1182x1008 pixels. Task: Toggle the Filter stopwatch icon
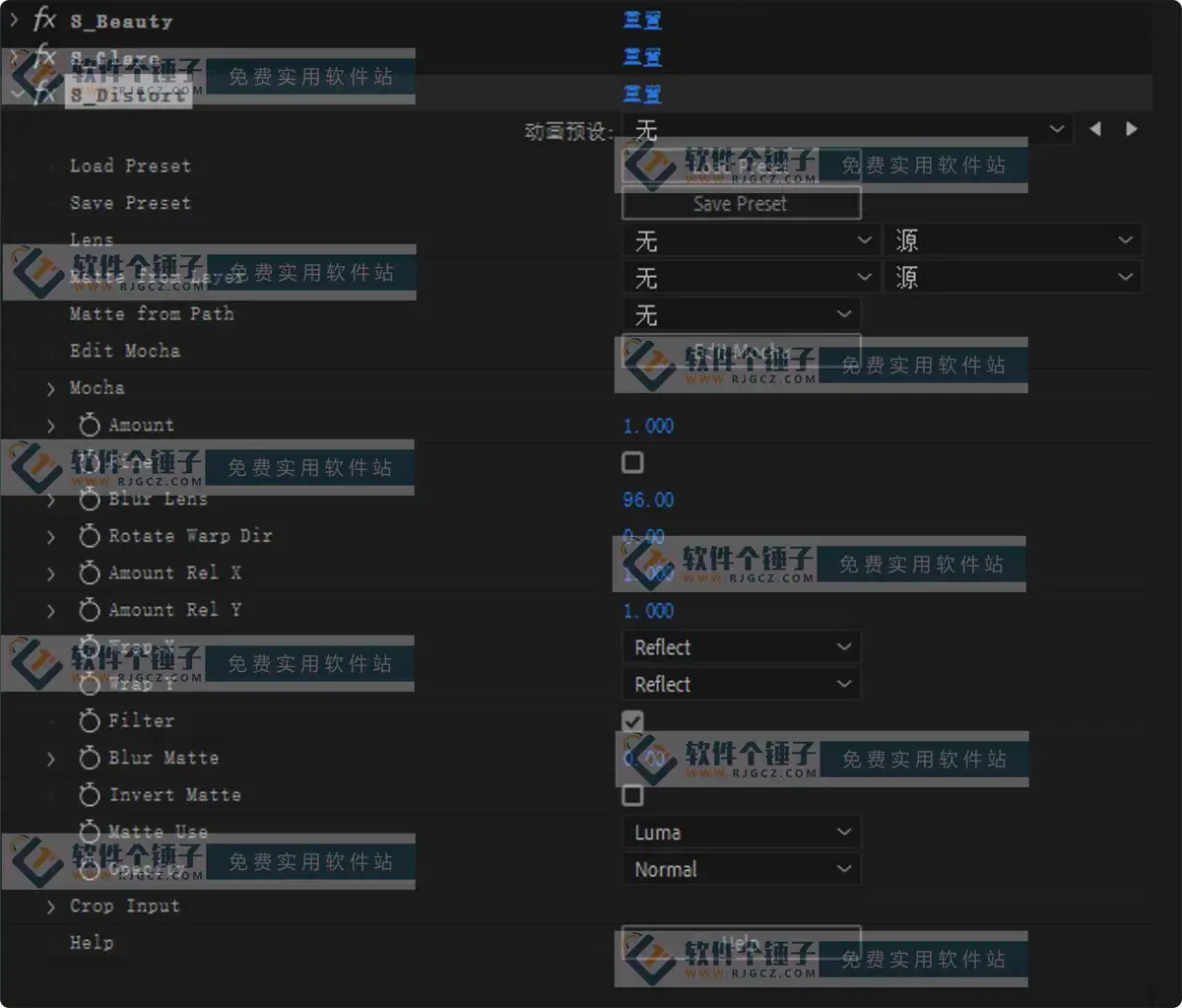coord(90,721)
